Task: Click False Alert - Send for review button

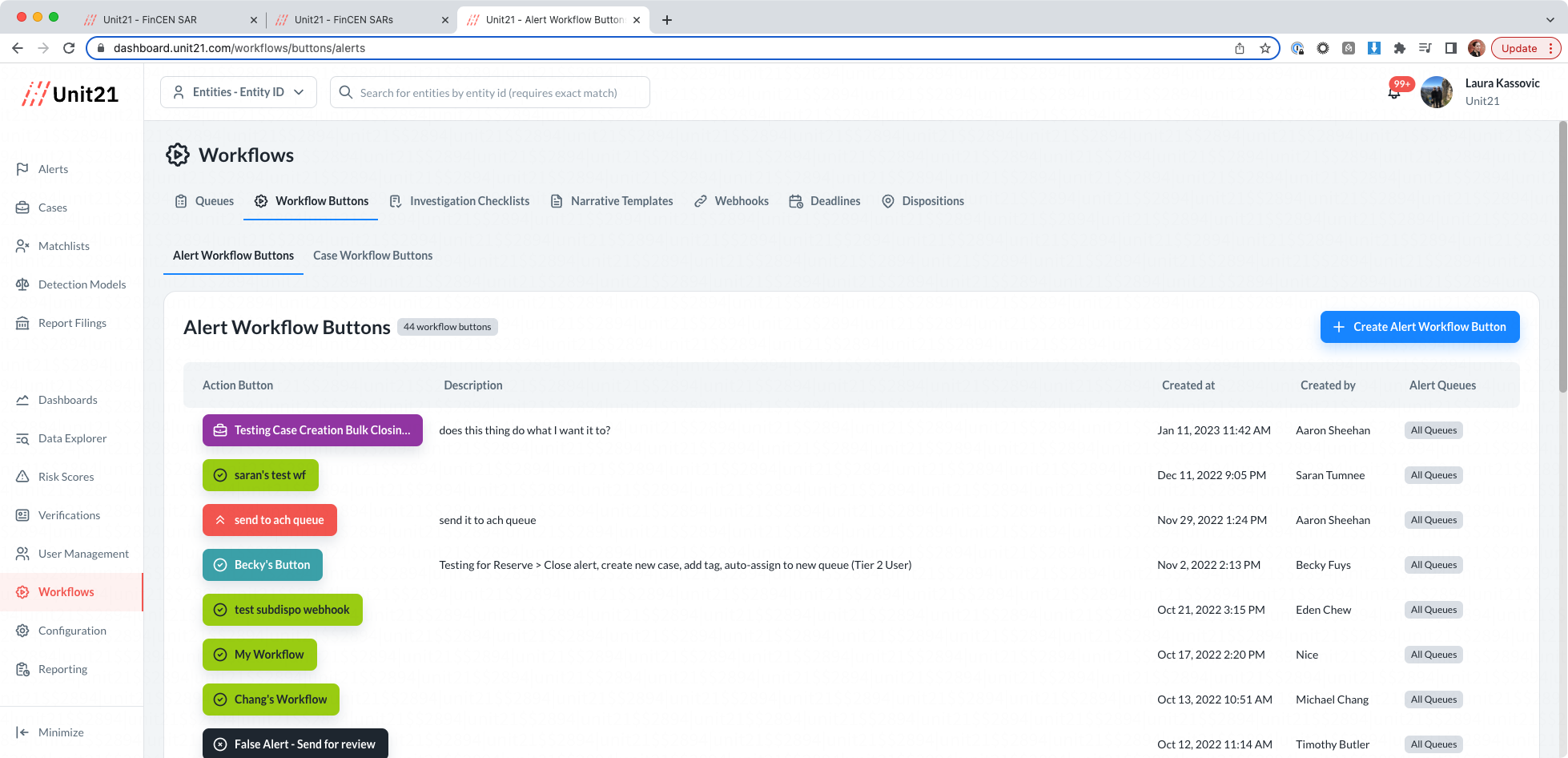Action: (296, 744)
